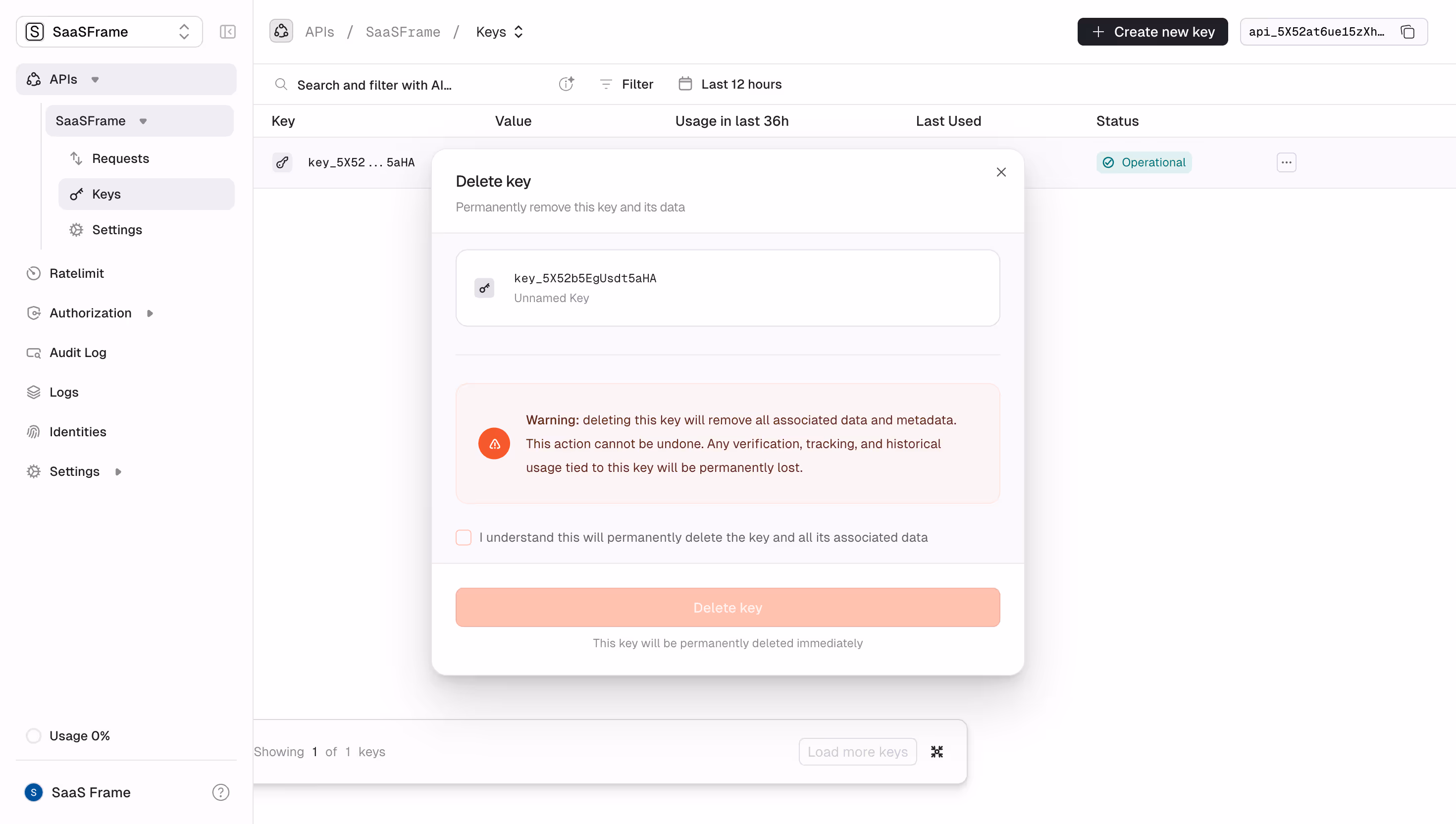Collapse the sidebar panel icon
Image resolution: width=1456 pixels, height=824 pixels.
(x=227, y=32)
